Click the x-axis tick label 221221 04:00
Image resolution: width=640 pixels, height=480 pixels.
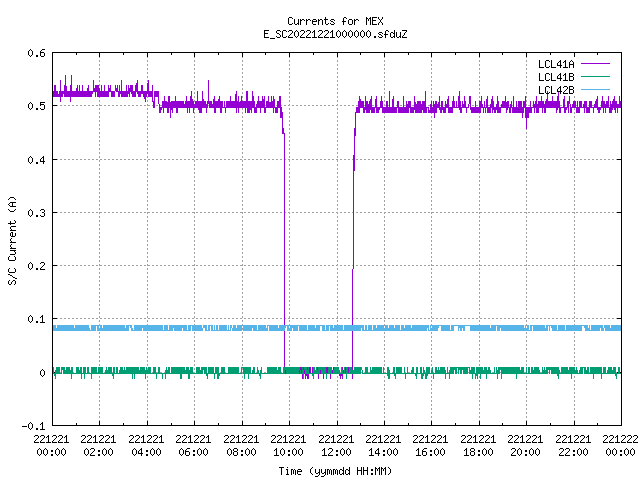pos(146,445)
